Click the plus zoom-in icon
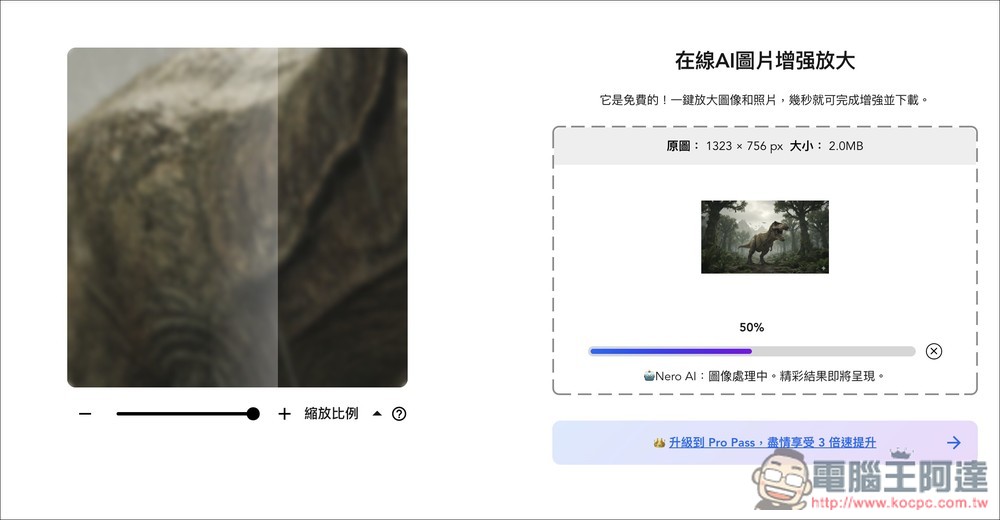The width and height of the screenshot is (1000, 520). pos(284,414)
